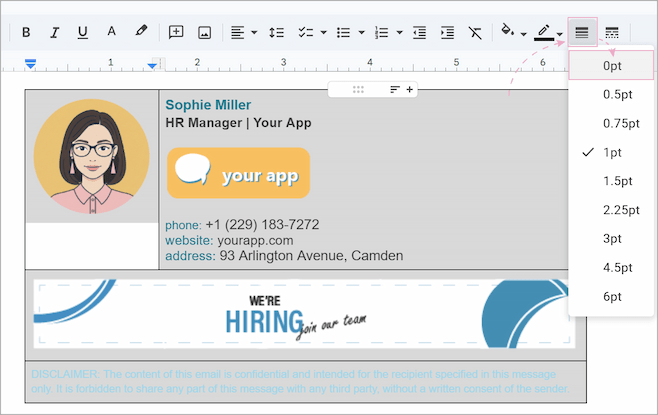
Task: Click the border color pencil swatch
Action: click(543, 32)
